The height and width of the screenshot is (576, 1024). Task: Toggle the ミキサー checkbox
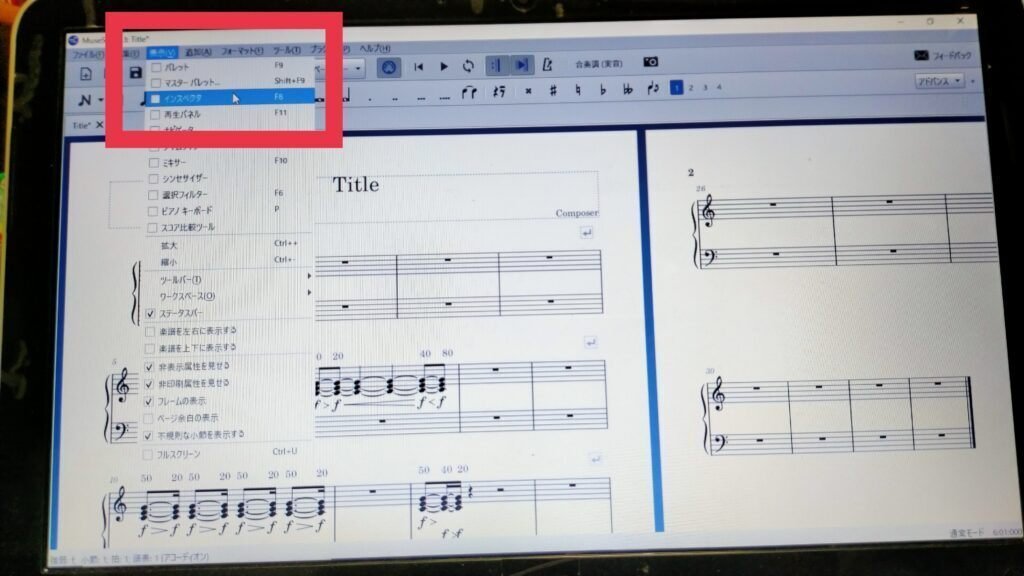153,163
